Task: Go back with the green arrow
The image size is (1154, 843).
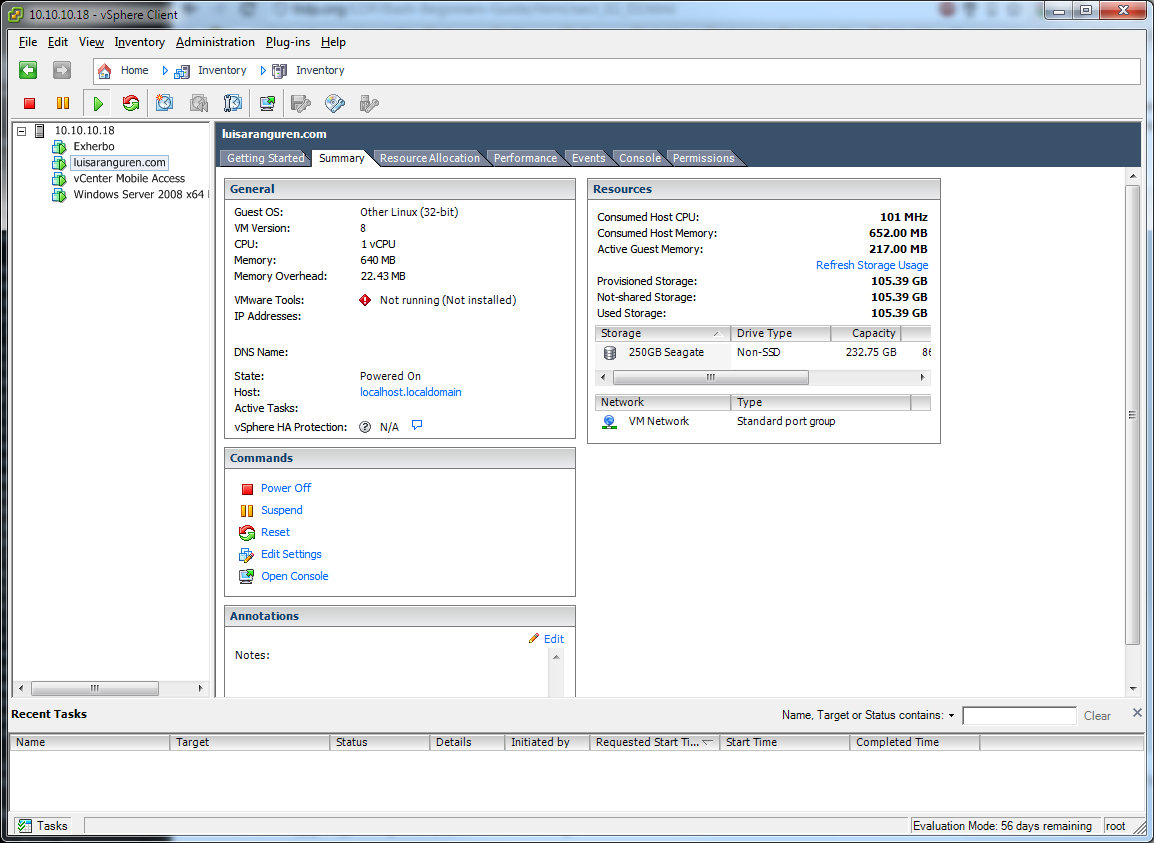Action: tap(28, 70)
